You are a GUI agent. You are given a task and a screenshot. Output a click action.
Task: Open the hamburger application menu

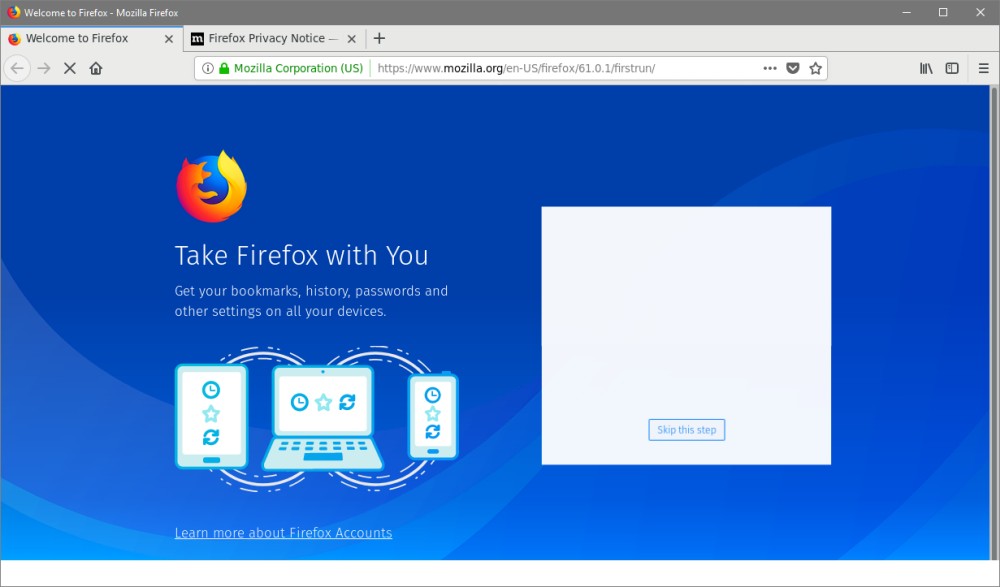pos(983,68)
